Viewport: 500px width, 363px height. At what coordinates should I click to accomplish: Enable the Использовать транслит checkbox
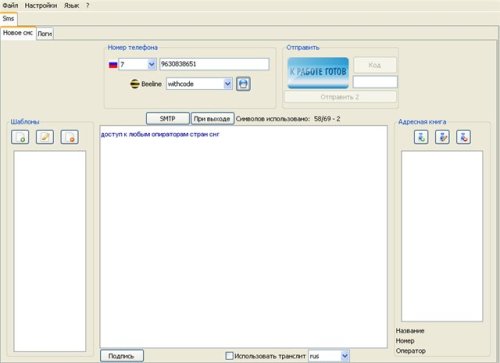[229, 356]
